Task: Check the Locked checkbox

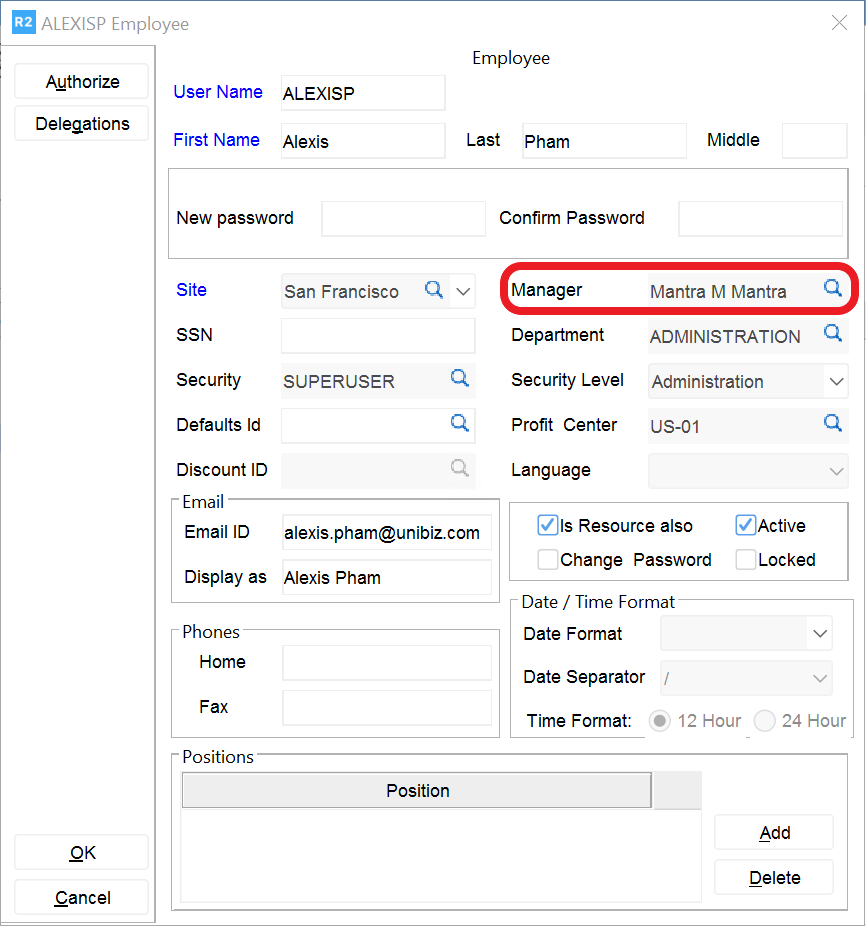Action: [745, 559]
